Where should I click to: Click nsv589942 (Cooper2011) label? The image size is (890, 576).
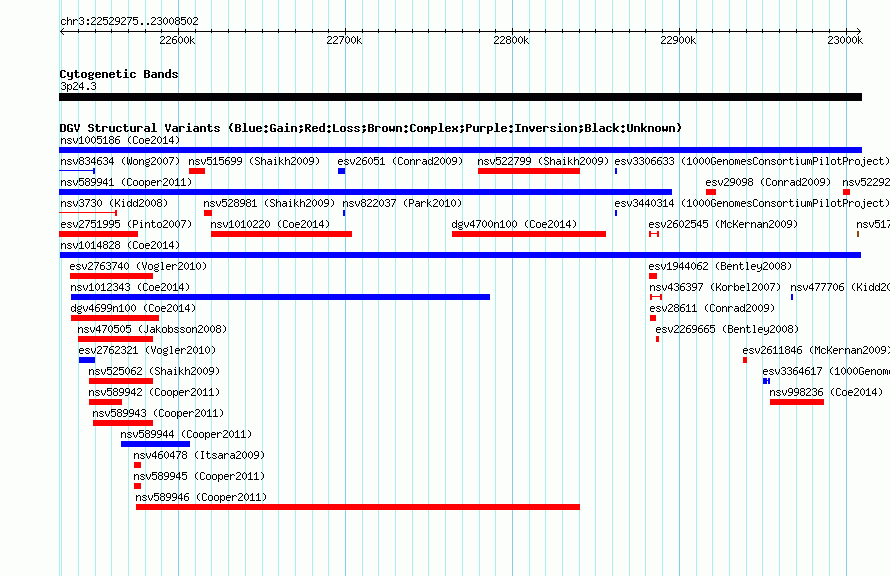(x=154, y=392)
